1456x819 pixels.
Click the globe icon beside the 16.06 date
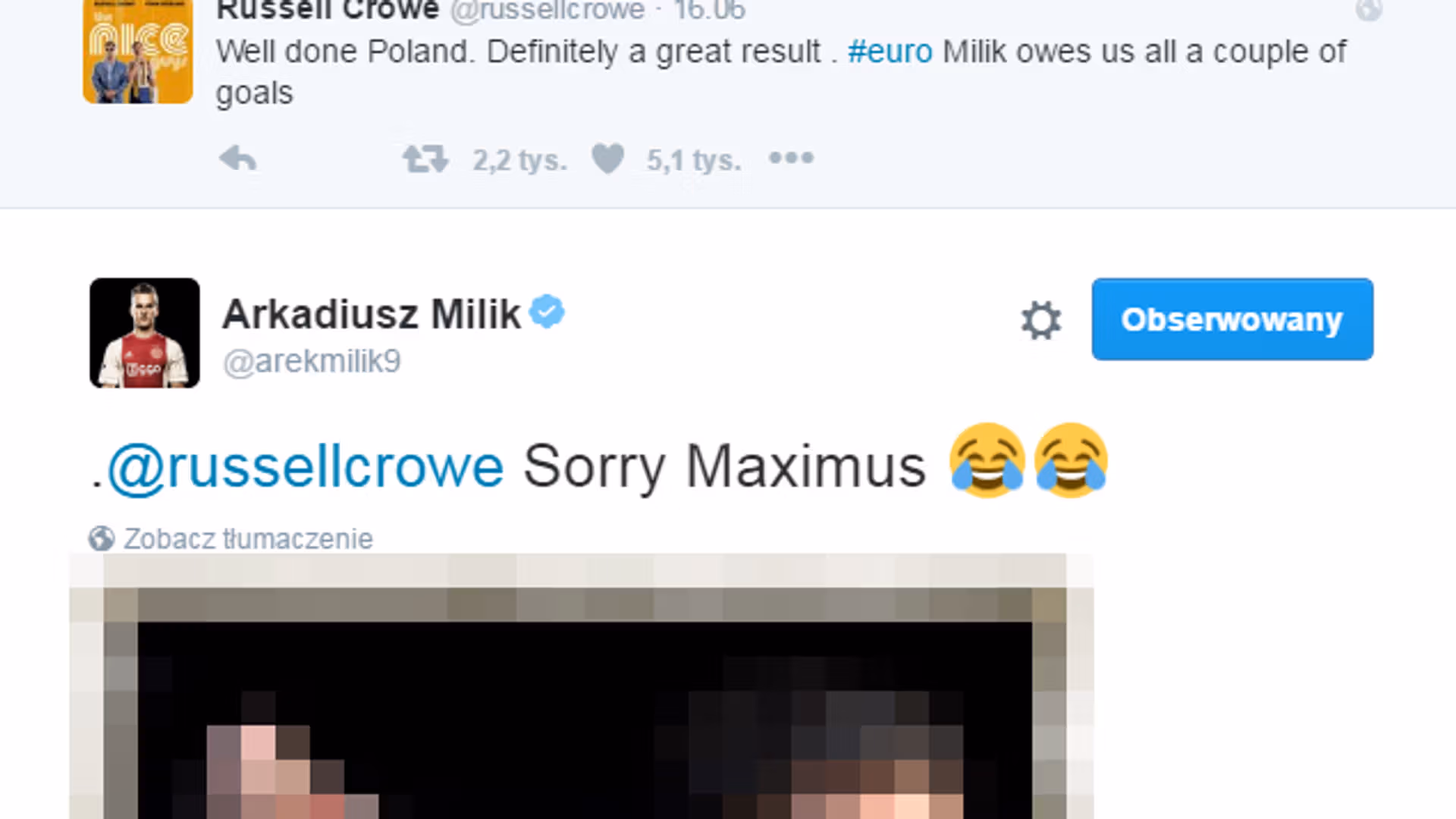1369,10
